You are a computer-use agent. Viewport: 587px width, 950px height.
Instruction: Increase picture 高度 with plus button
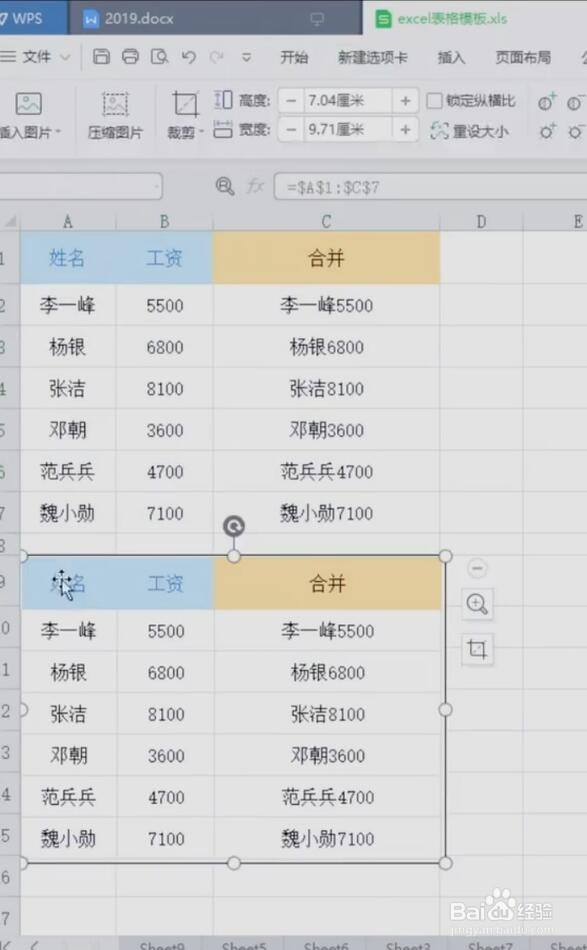[406, 101]
